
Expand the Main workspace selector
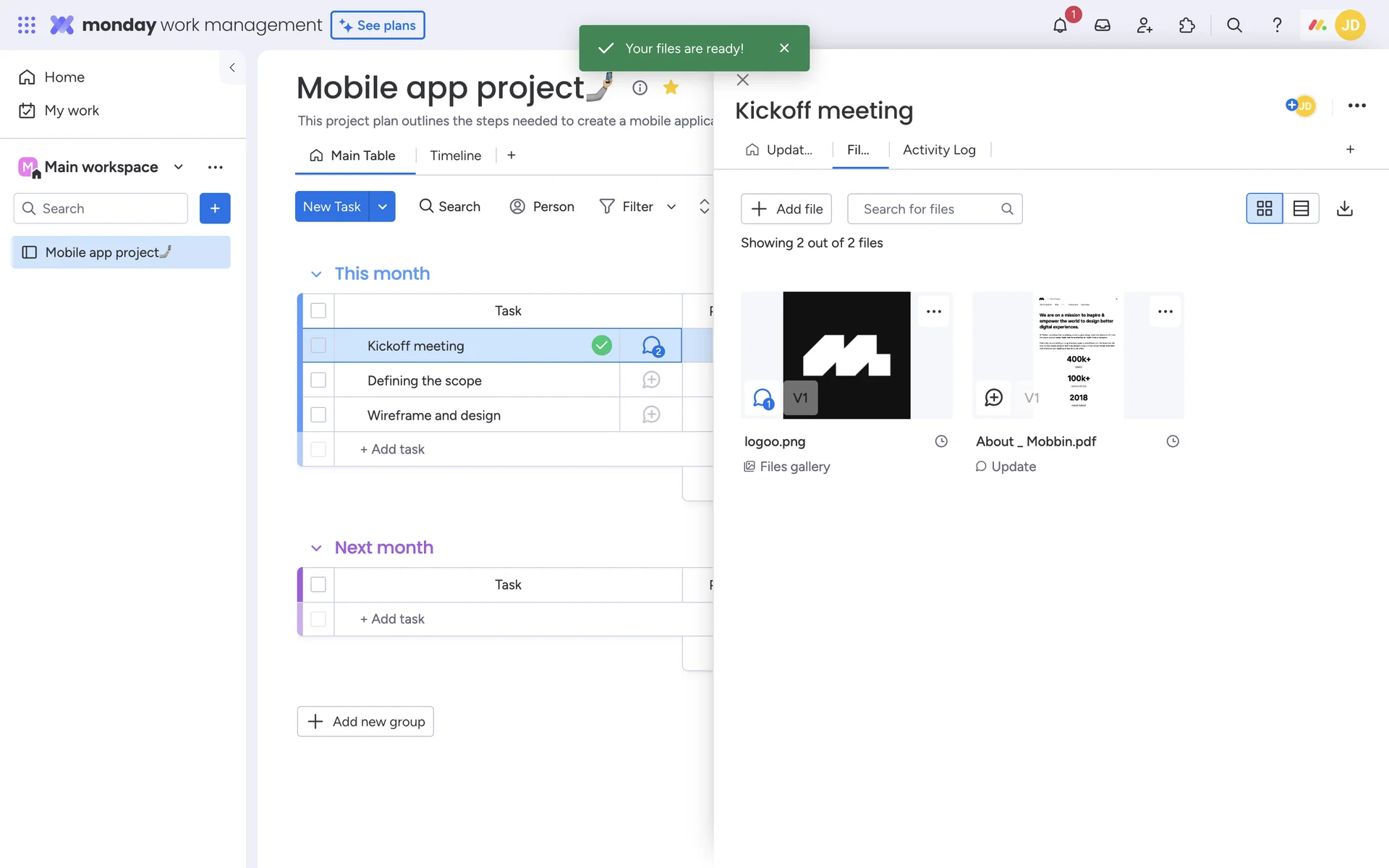[x=178, y=167]
